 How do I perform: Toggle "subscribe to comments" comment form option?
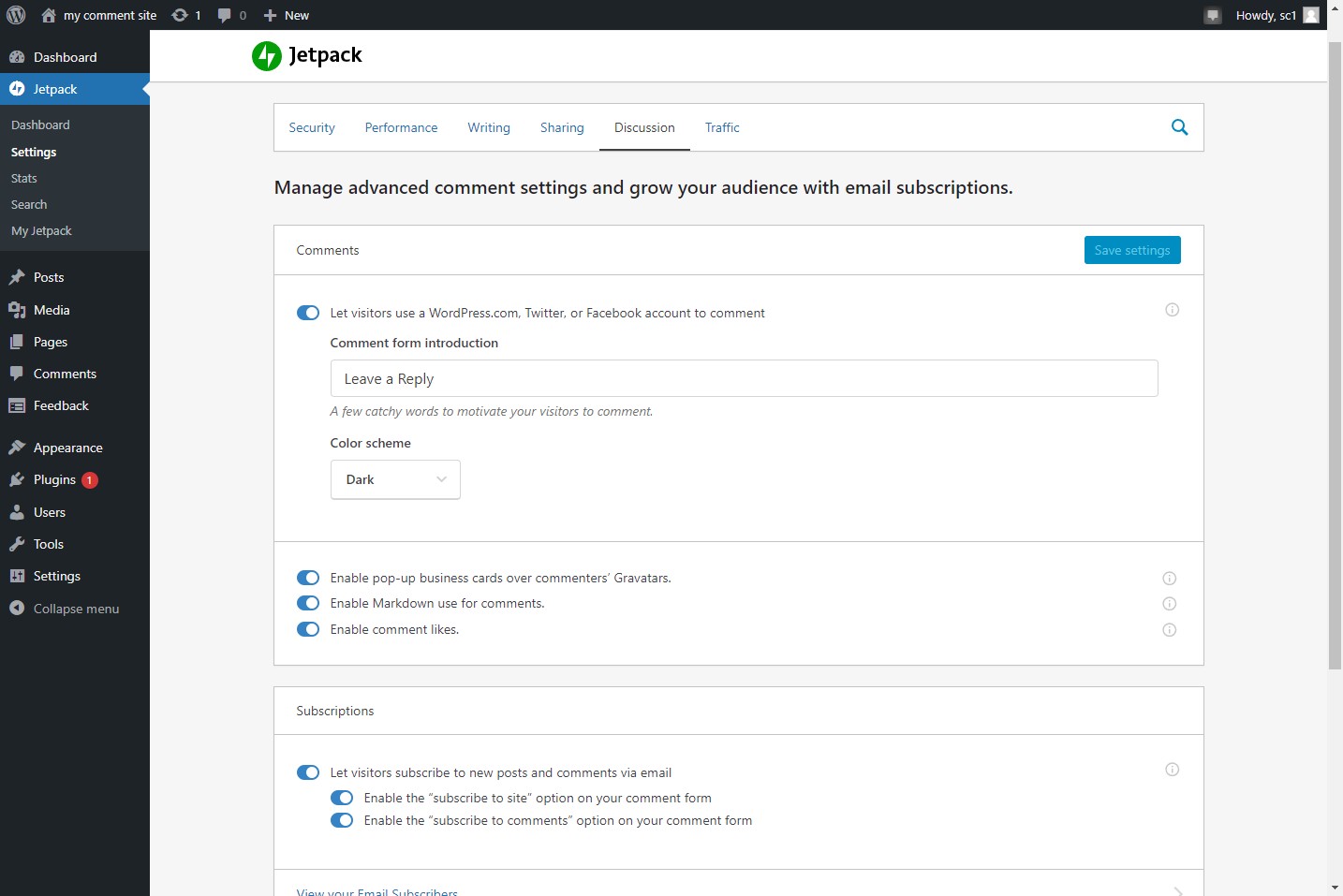pyautogui.click(x=342, y=820)
